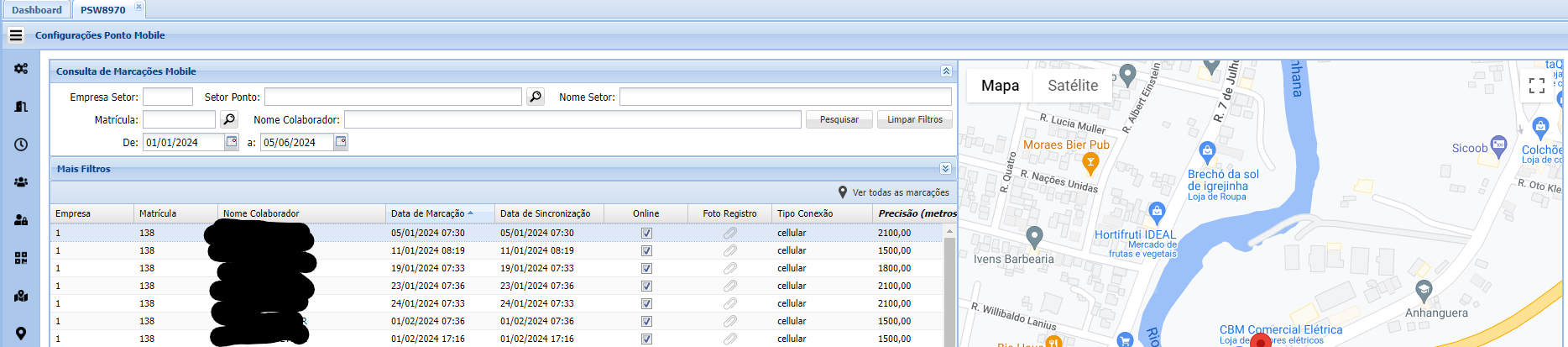Collapse the Consulta de Marcações Mobile panel
The width and height of the screenshot is (1568, 347).
(x=945, y=71)
